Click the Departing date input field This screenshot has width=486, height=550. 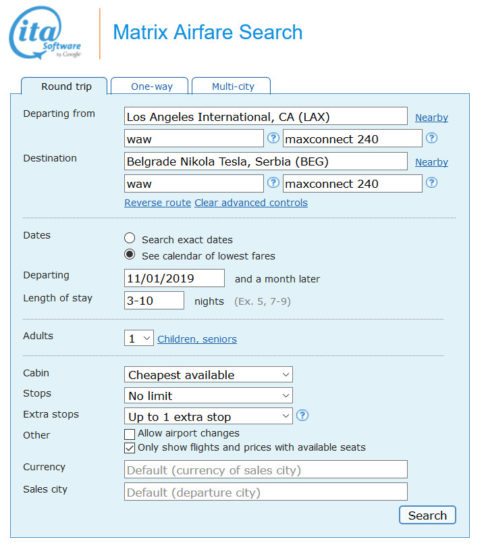click(x=174, y=278)
